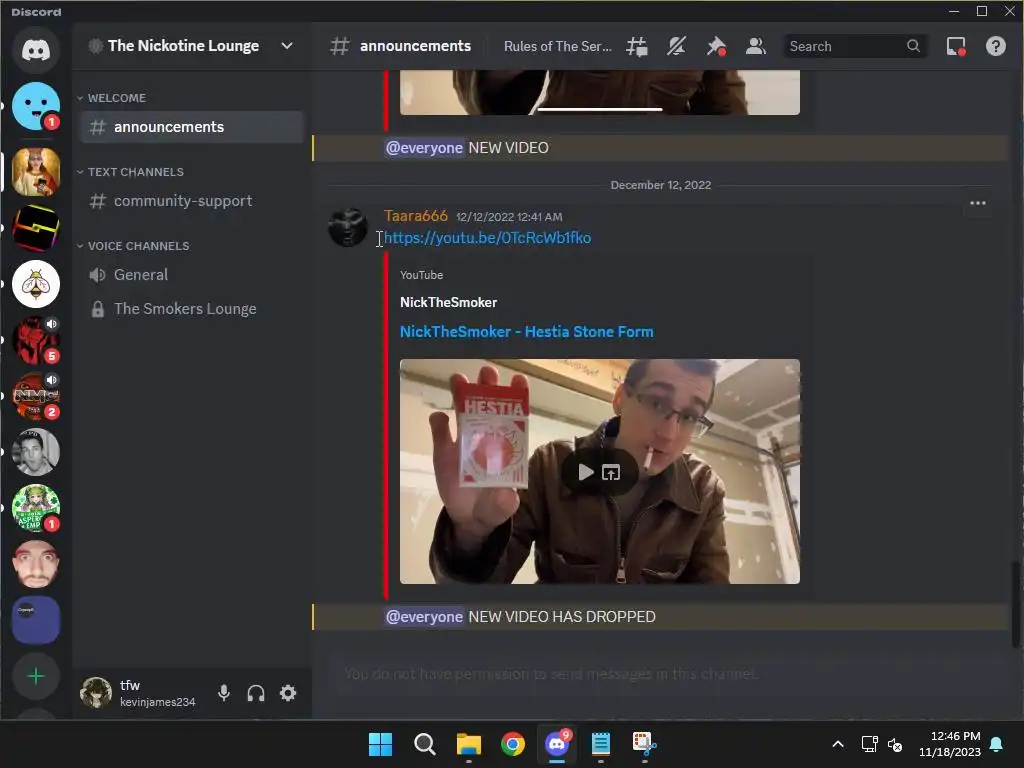Open Notepad from the taskbar
Image resolution: width=1024 pixels, height=768 pixels.
pyautogui.click(x=601, y=744)
